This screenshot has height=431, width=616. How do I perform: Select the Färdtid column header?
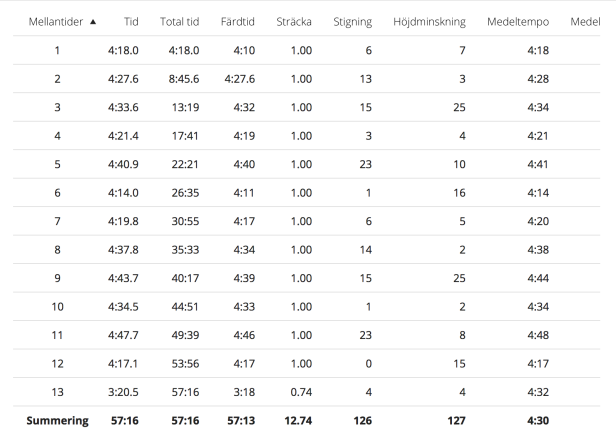tap(238, 22)
